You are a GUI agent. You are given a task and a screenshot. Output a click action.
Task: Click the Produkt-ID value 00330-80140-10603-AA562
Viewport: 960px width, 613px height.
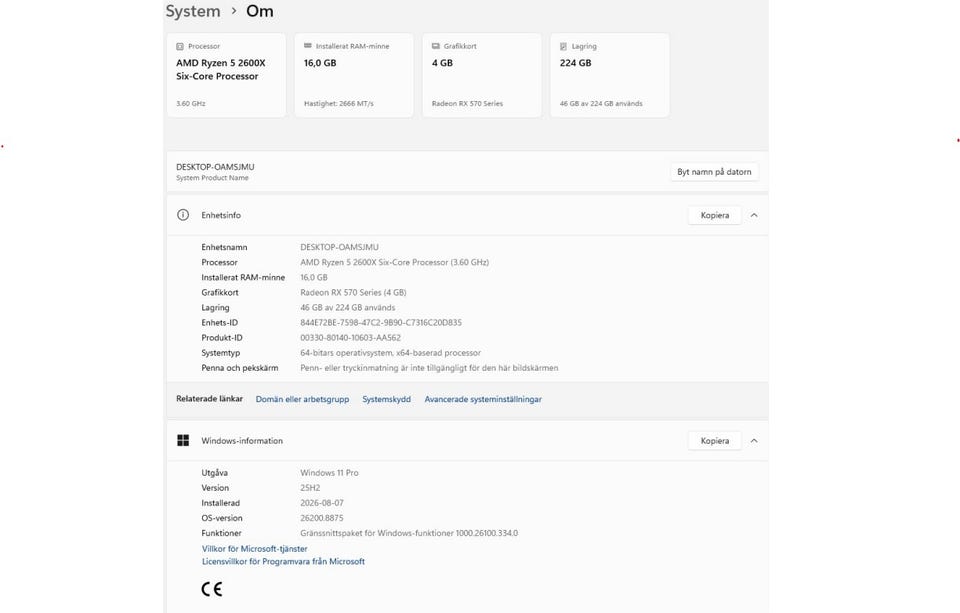[x=350, y=338]
